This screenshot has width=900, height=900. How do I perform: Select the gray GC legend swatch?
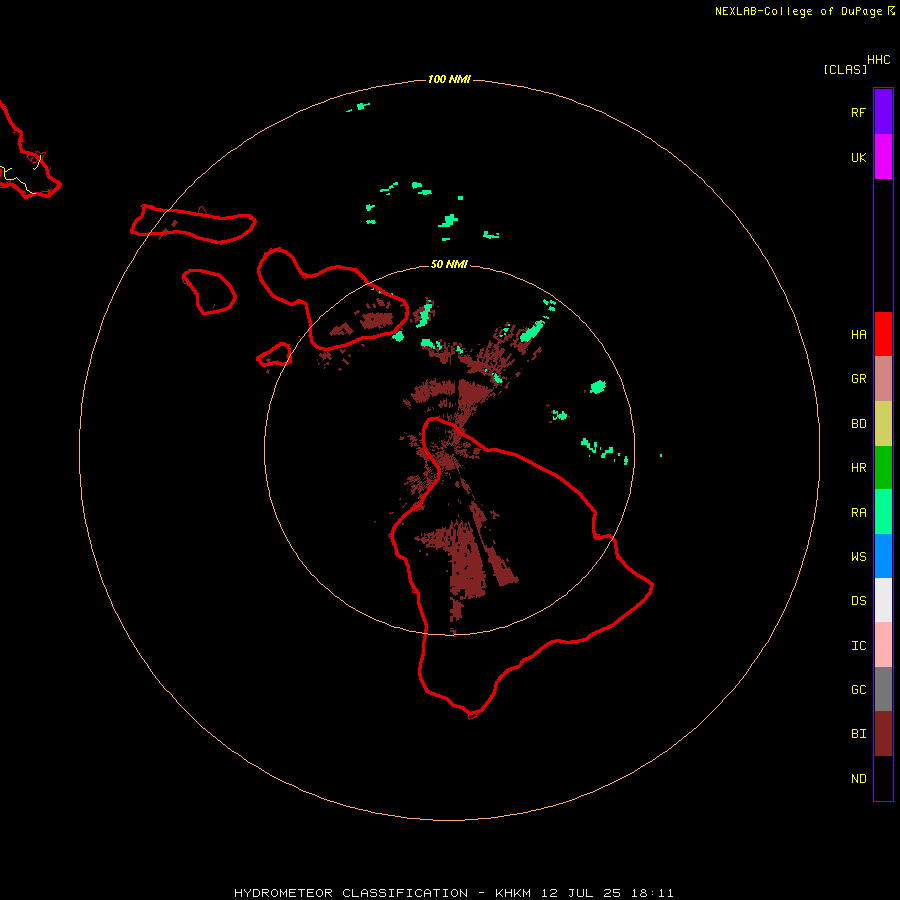pyautogui.click(x=883, y=689)
